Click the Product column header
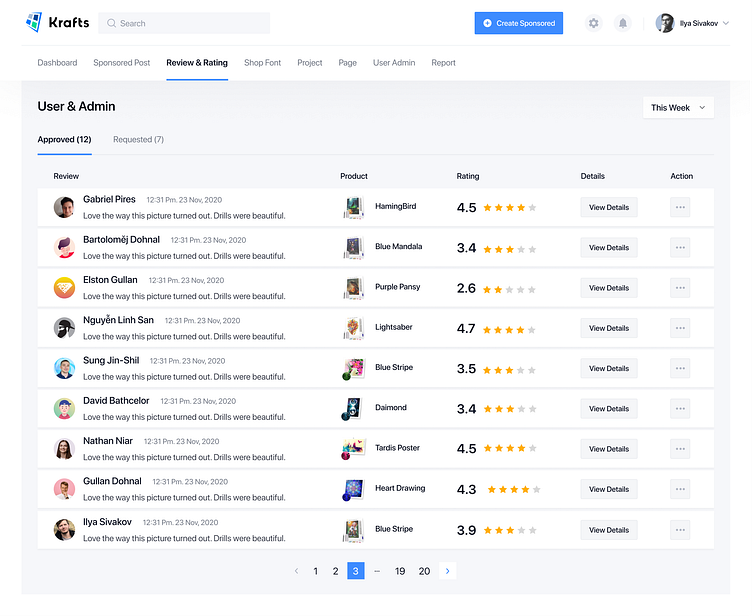This screenshot has height=616, width=752. point(354,176)
